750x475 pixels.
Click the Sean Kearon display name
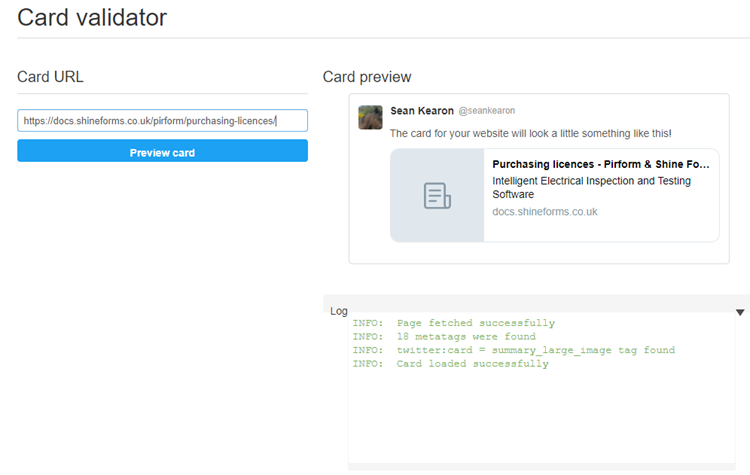point(421,111)
